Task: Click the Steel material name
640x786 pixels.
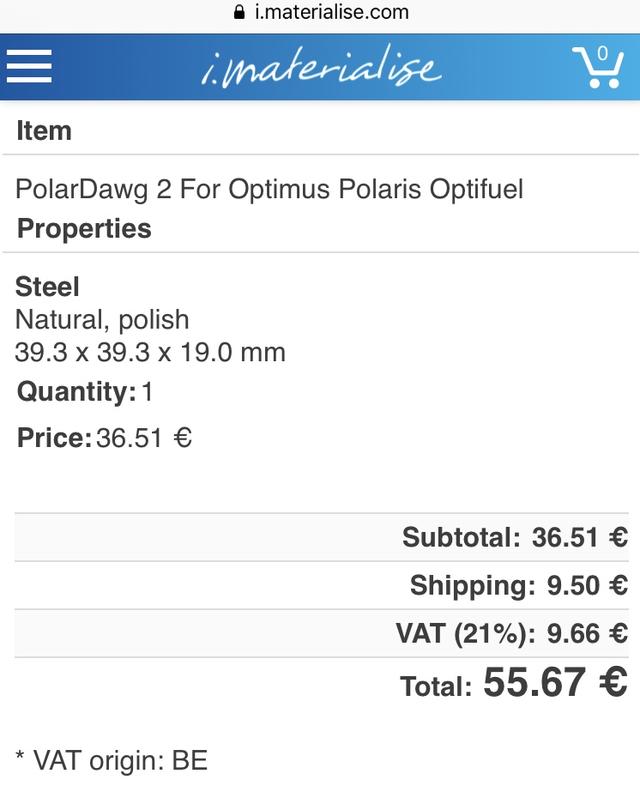Action: tap(47, 287)
